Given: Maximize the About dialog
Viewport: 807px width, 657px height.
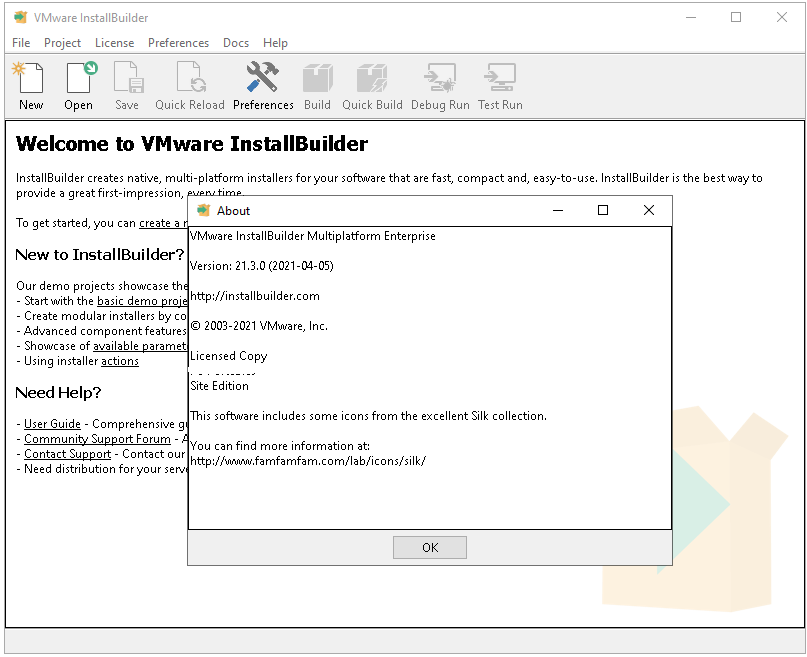Looking at the screenshot, I should click(603, 210).
